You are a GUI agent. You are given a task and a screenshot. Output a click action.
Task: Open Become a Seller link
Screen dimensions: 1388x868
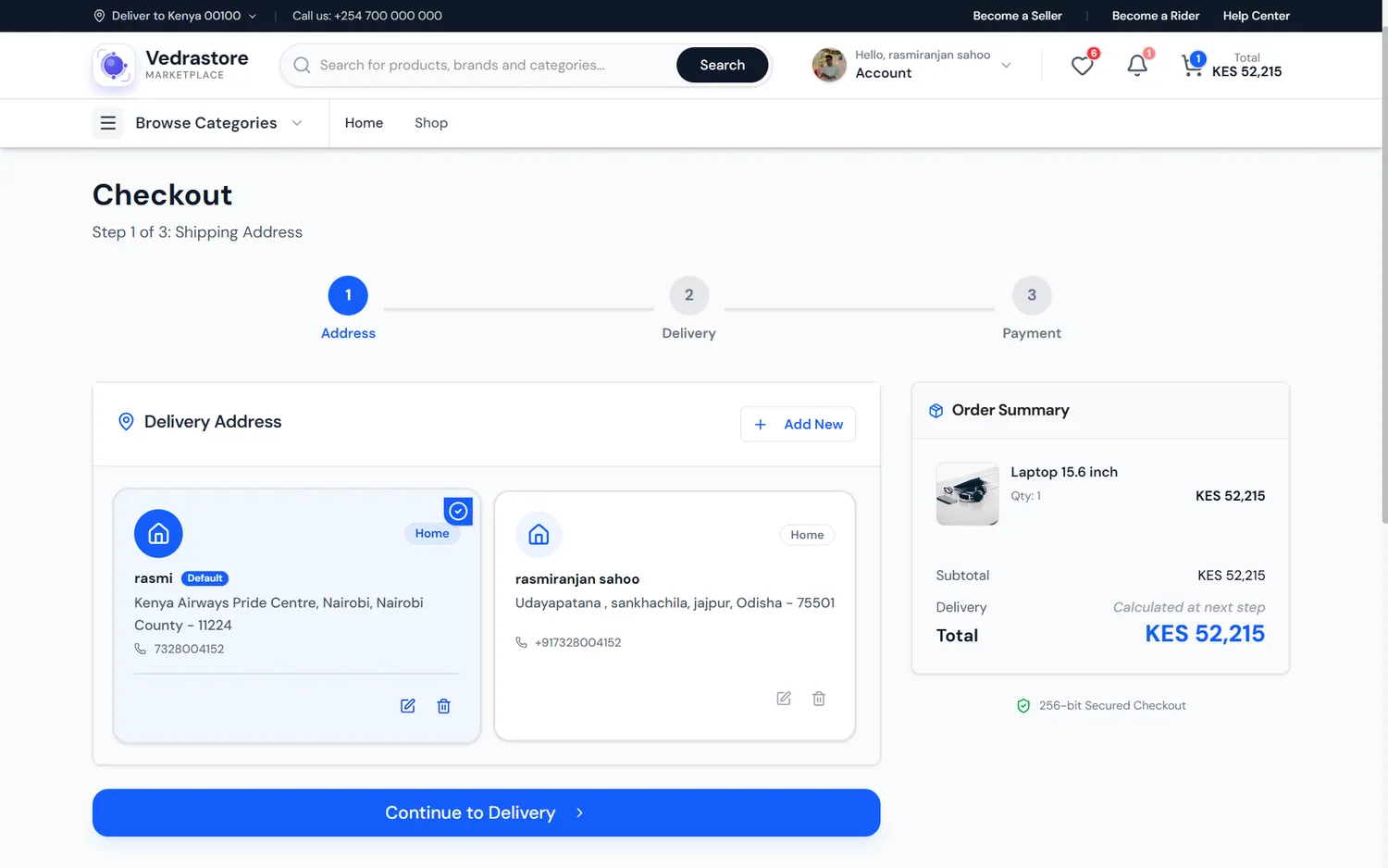pyautogui.click(x=1017, y=16)
